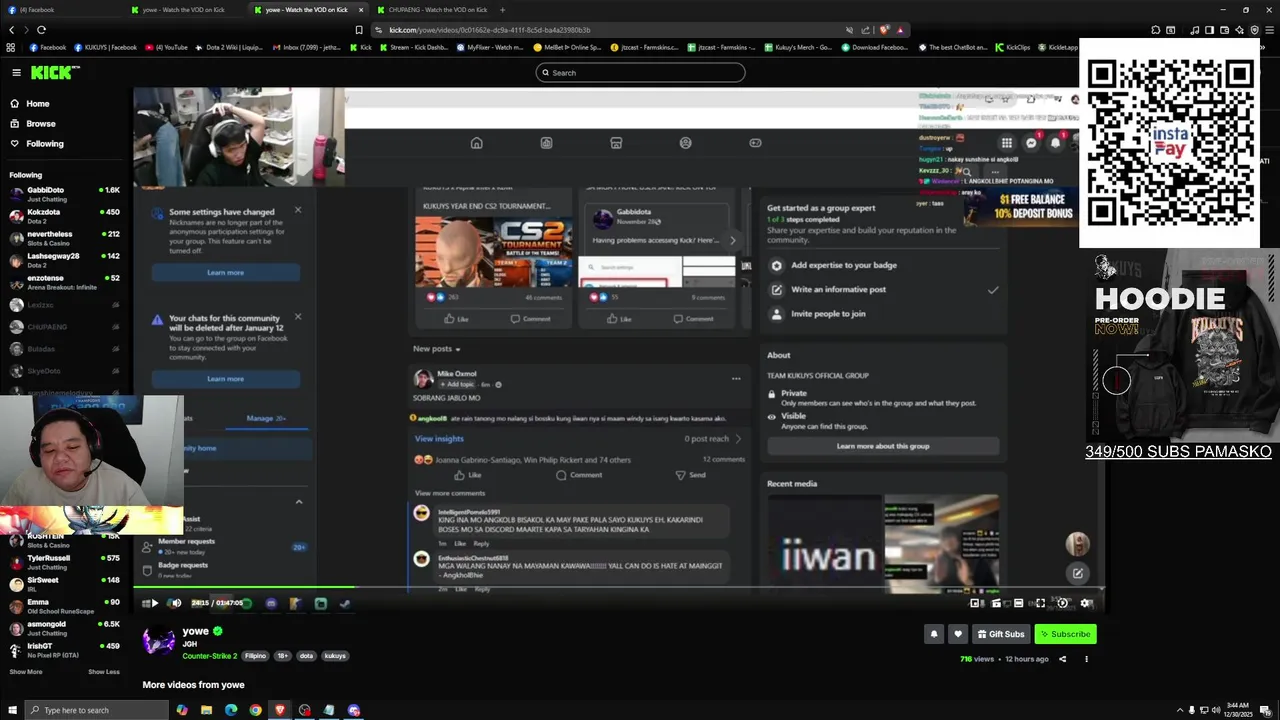Go to Home in Kick sidebar
The width and height of the screenshot is (1280, 720).
point(38,104)
